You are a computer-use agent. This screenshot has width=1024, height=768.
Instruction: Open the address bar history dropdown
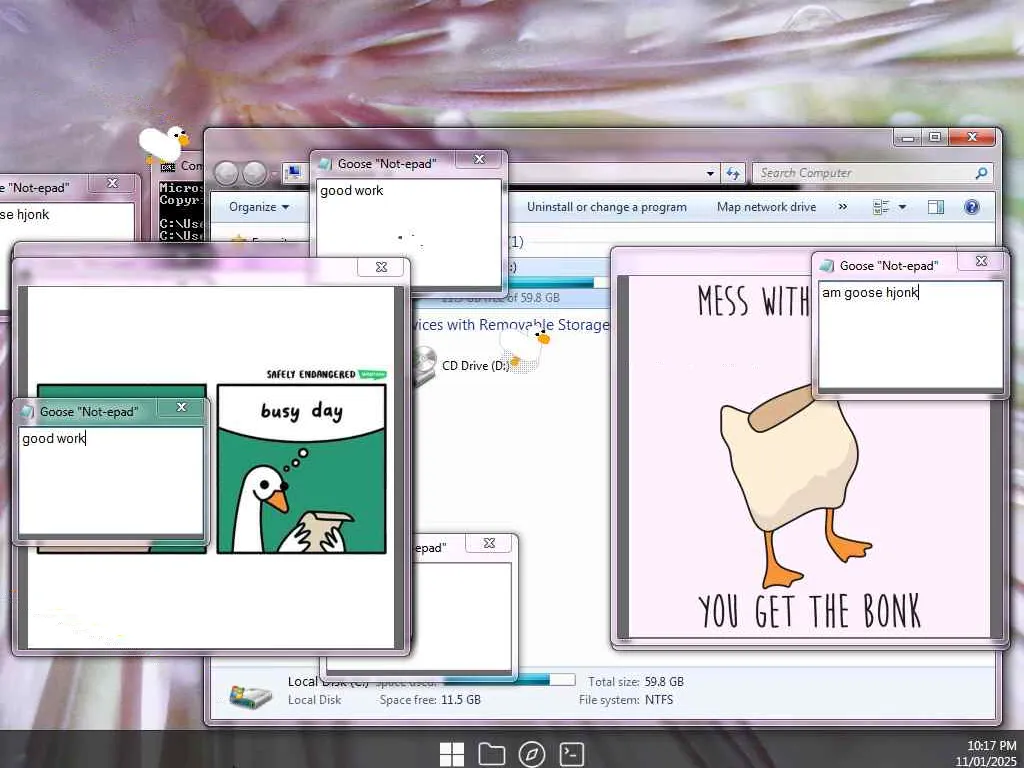[710, 174]
